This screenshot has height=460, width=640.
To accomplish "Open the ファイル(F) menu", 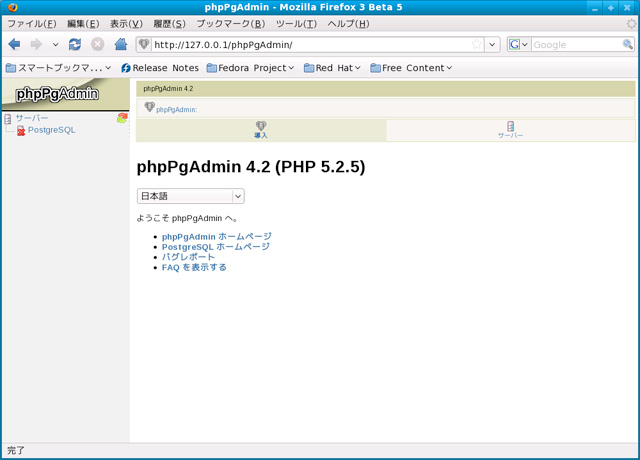I will click(32, 24).
